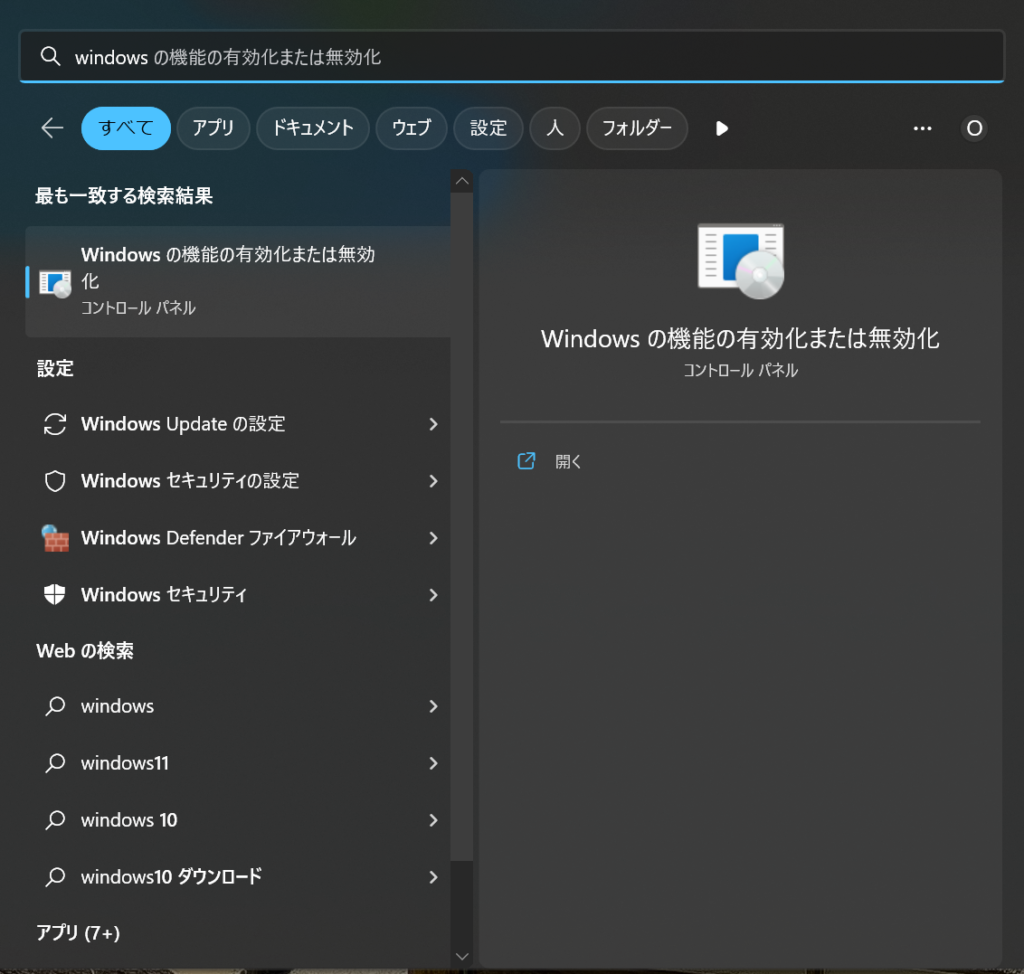Switch to the 設定 filter tab
Viewport: 1024px width, 974px height.
(x=488, y=128)
